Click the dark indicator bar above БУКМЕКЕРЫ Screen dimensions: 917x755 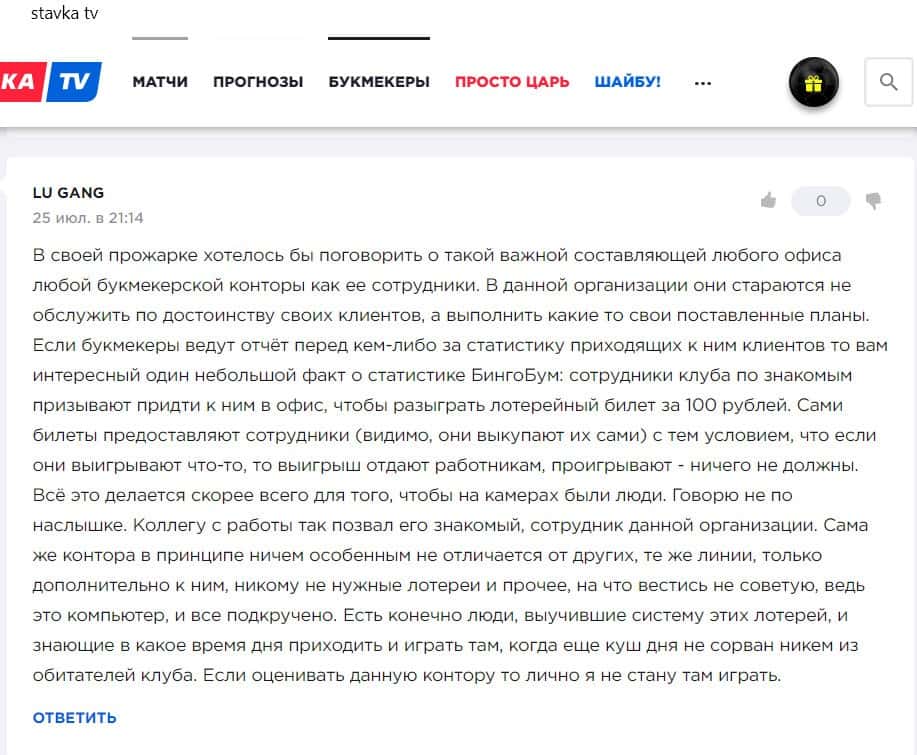(379, 39)
